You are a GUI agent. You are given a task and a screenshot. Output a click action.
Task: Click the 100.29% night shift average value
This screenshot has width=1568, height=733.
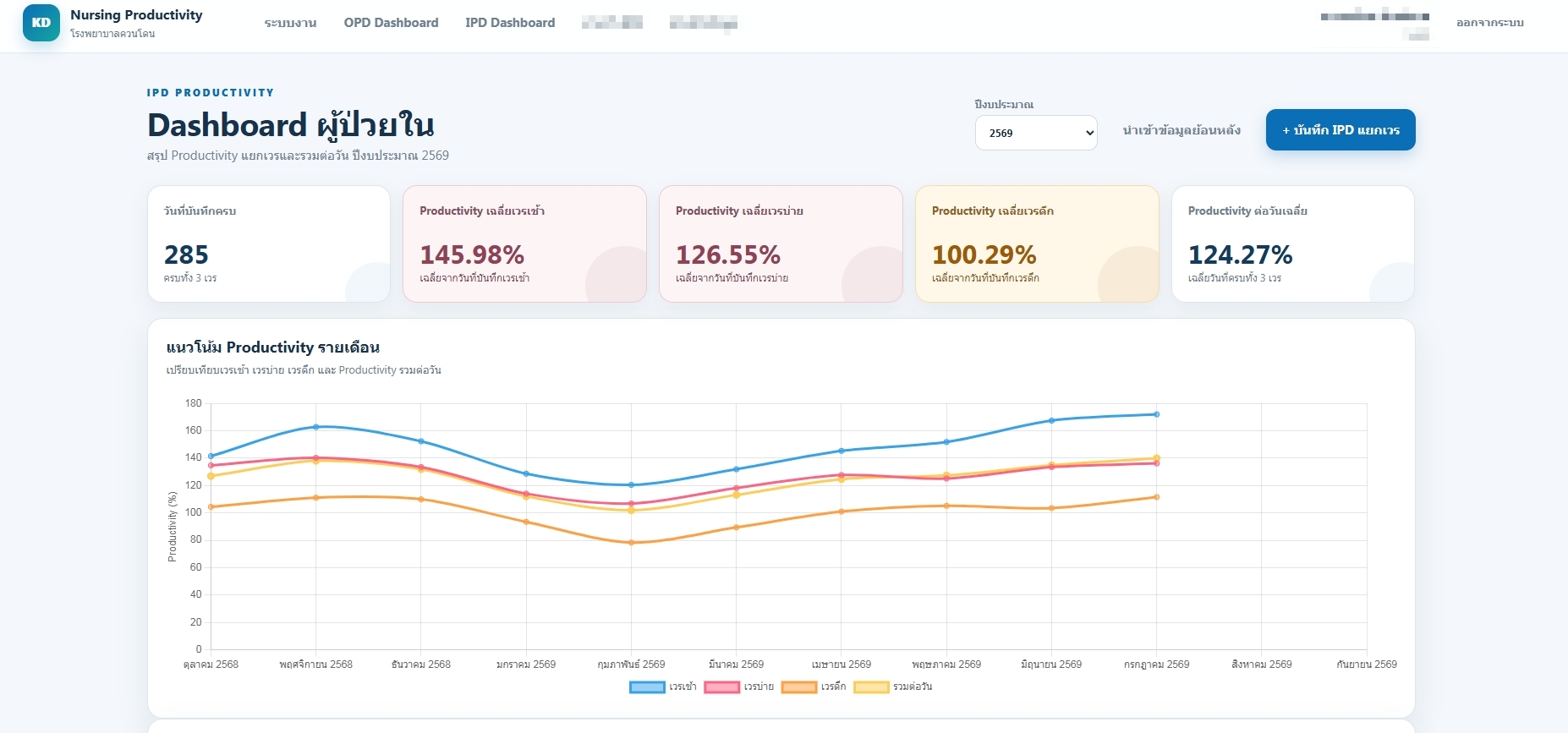984,254
